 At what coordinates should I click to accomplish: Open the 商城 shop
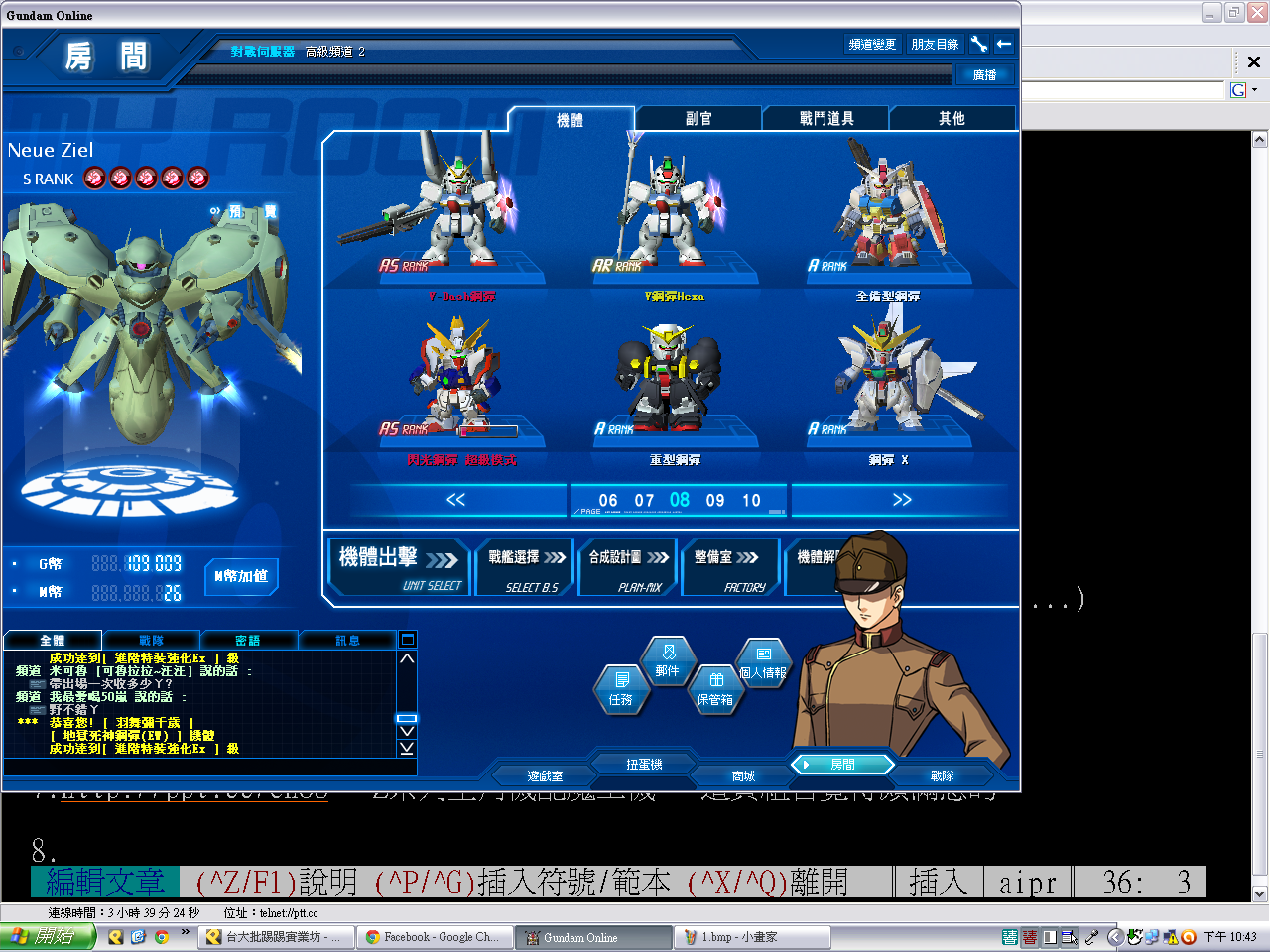(743, 776)
